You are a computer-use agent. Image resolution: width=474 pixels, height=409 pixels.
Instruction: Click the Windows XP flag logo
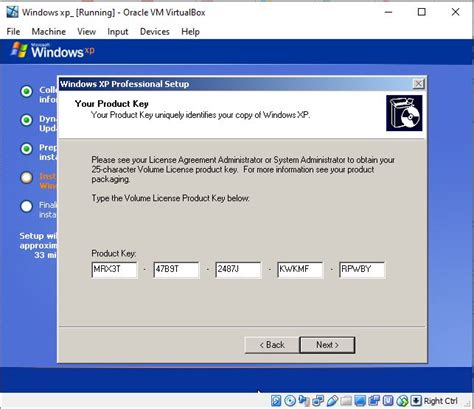(x=19, y=50)
